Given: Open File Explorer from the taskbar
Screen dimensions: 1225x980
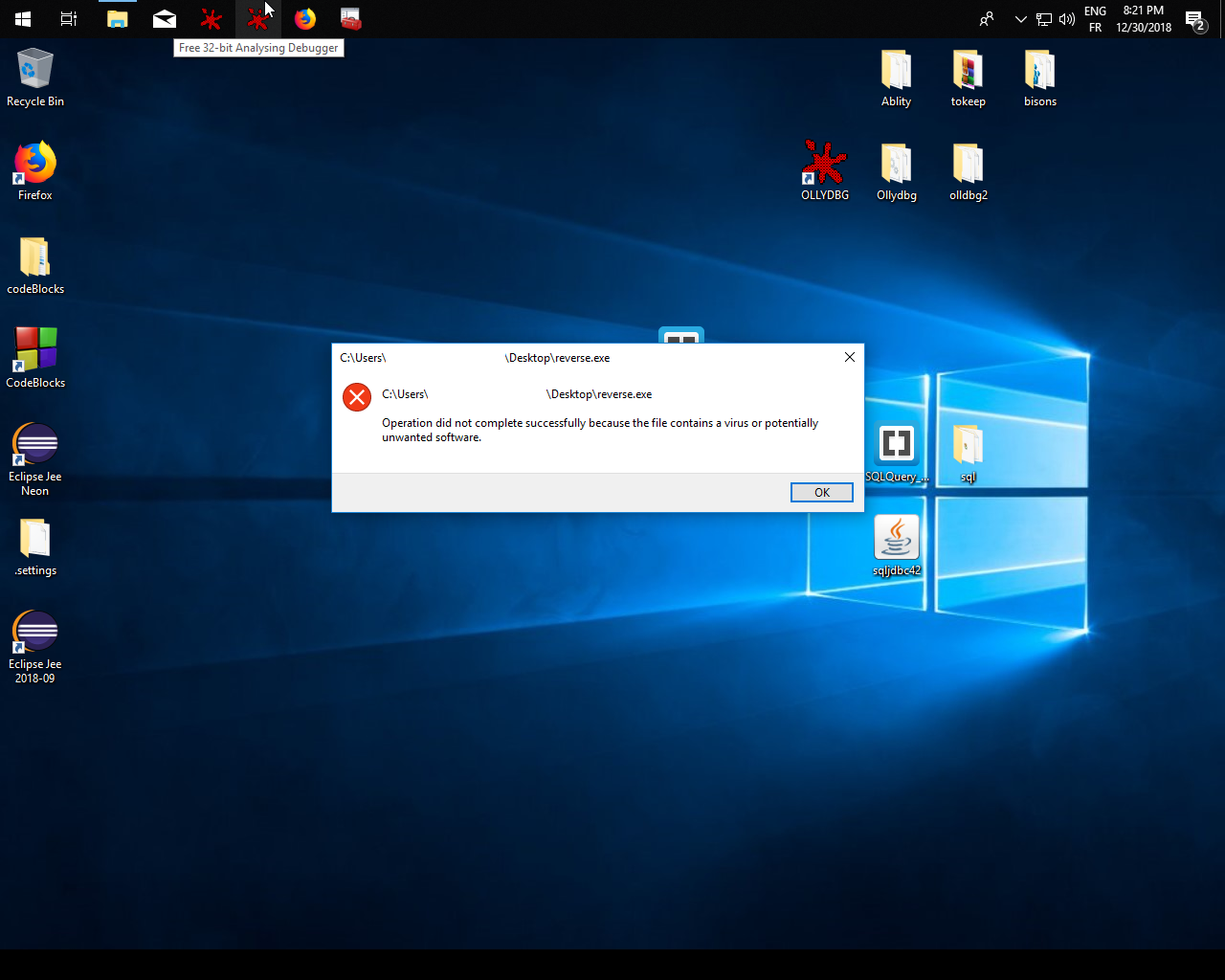Looking at the screenshot, I should 117,18.
